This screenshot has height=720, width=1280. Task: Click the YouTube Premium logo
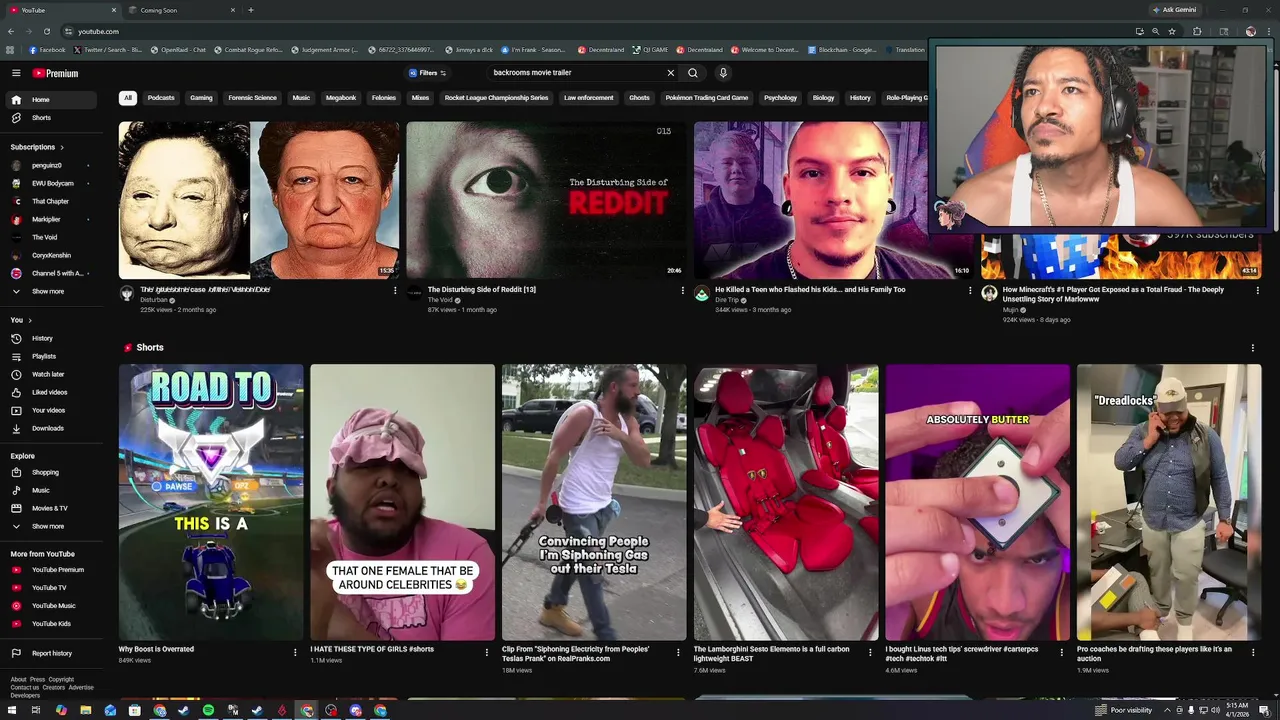click(55, 73)
